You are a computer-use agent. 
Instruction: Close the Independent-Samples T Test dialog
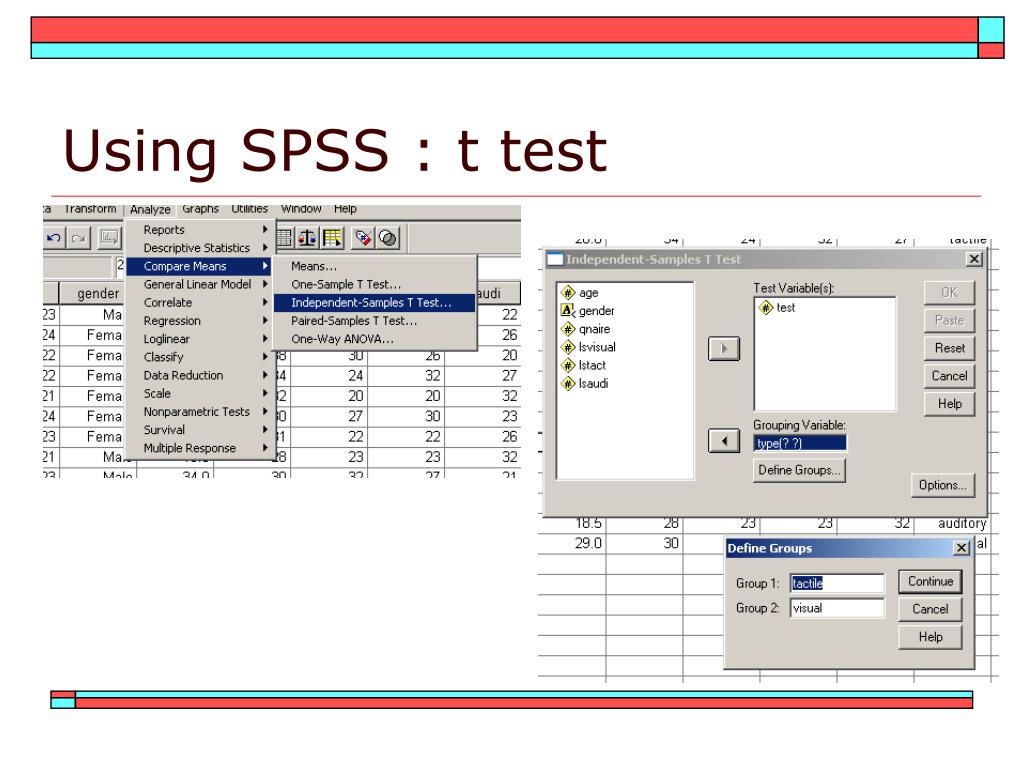[x=974, y=259]
